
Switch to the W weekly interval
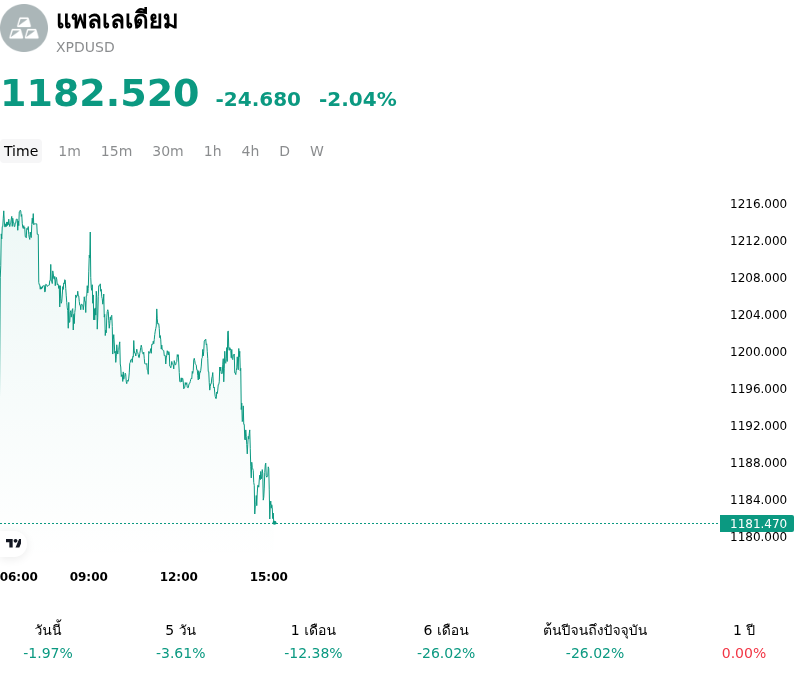click(x=317, y=151)
